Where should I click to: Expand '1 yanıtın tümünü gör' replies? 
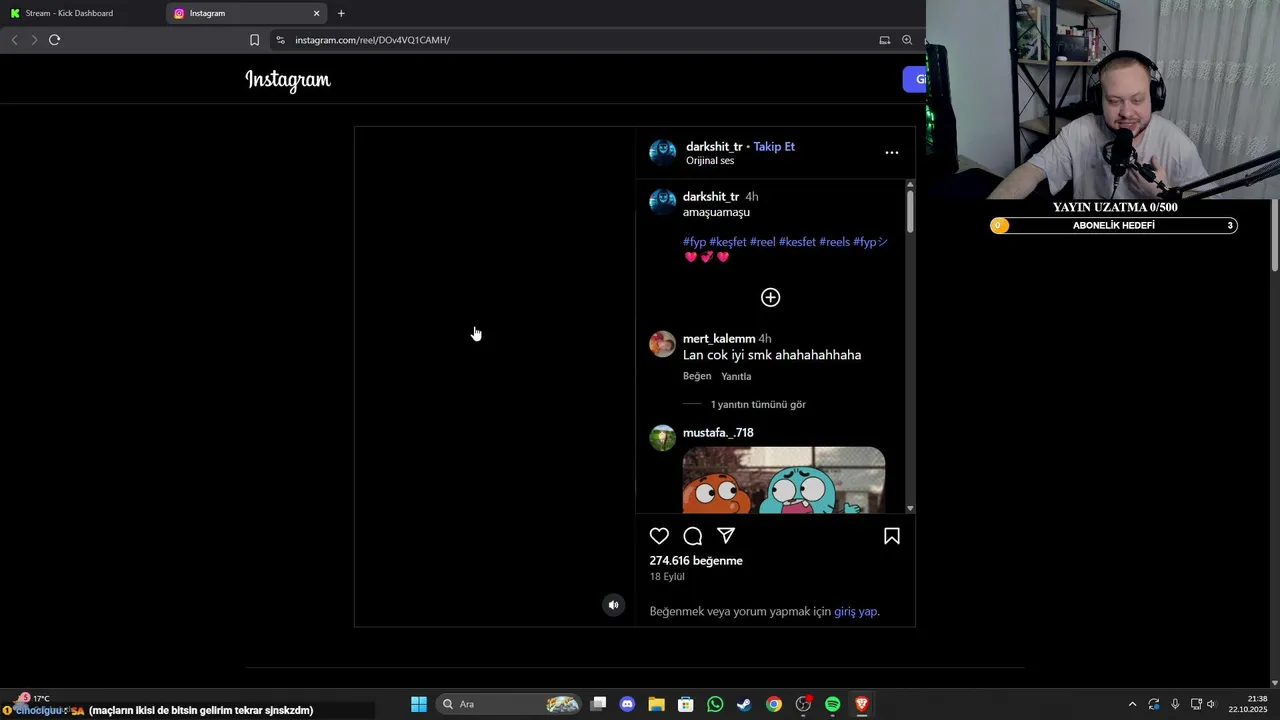[x=758, y=405]
